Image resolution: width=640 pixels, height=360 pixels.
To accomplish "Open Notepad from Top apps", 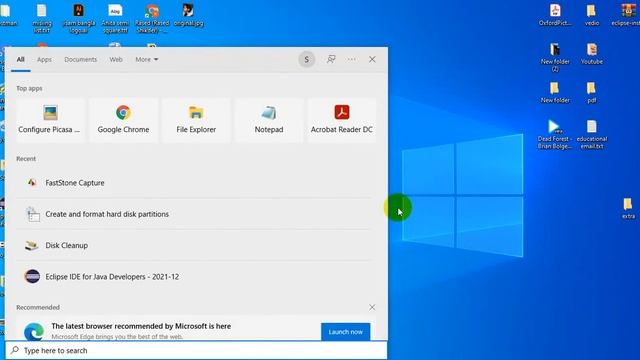I will 269,120.
